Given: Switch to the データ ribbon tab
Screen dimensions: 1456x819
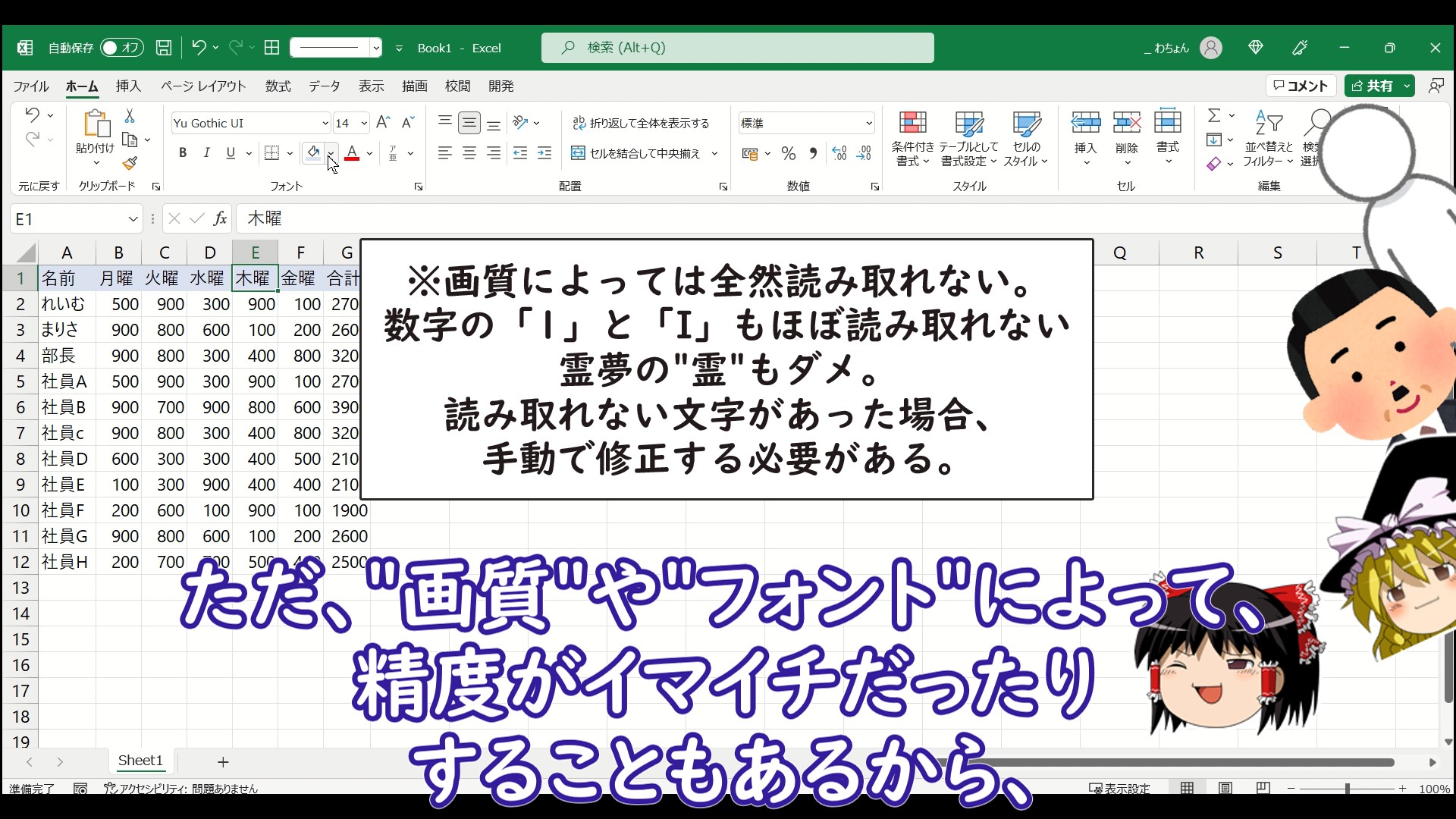Looking at the screenshot, I should 324,86.
